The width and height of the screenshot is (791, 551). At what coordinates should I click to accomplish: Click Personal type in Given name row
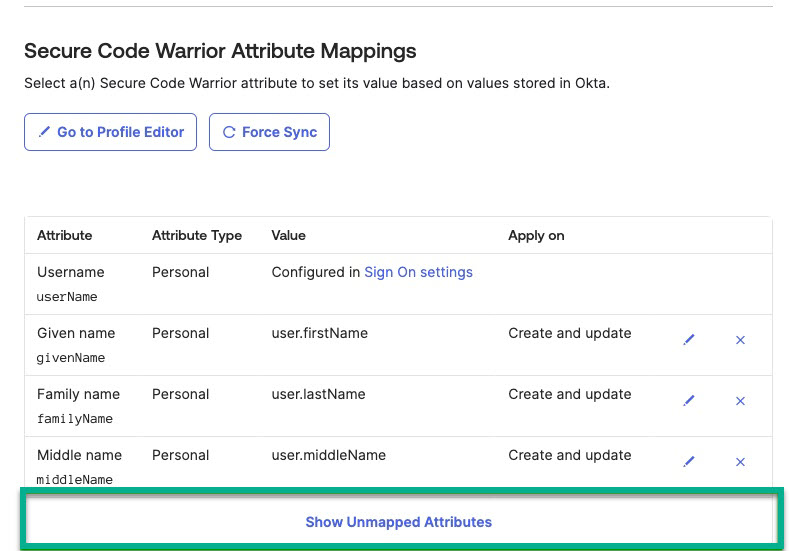[181, 334]
